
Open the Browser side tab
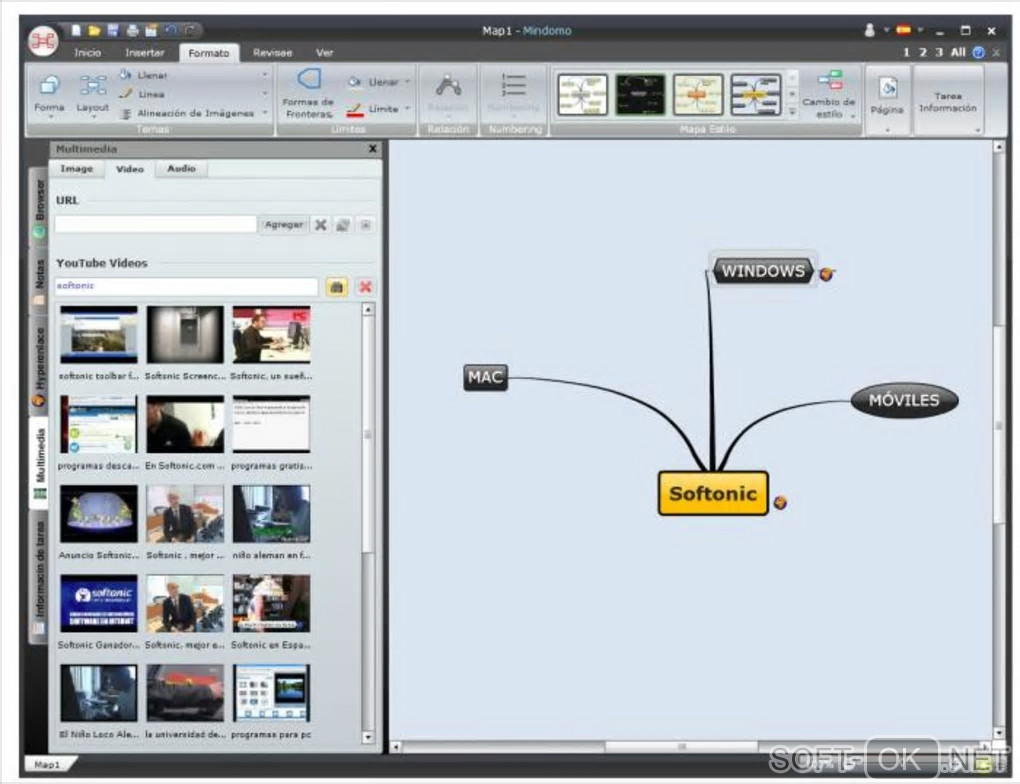point(40,207)
